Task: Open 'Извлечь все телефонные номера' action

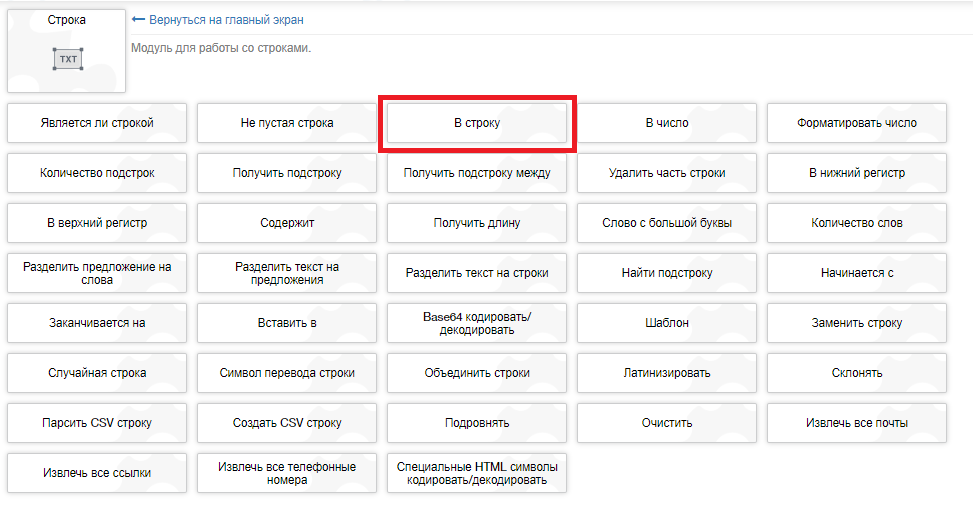Action: pos(287,473)
